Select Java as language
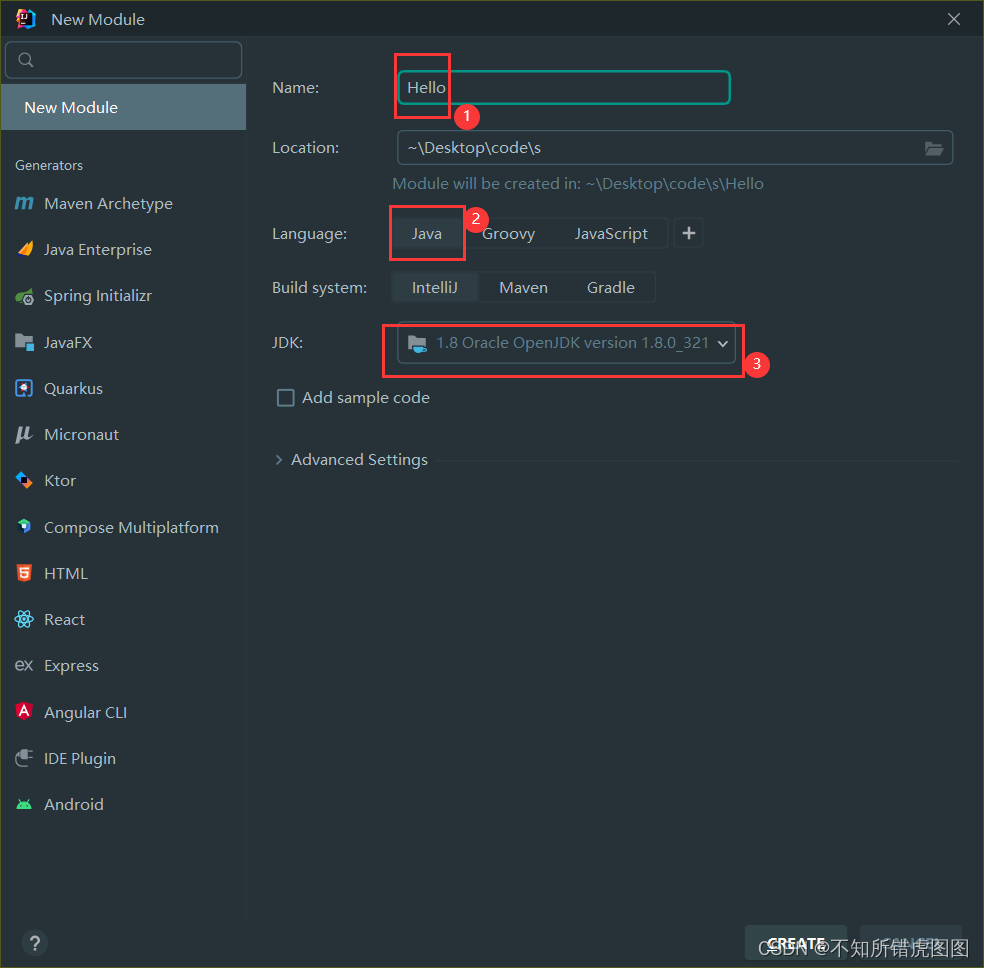The height and width of the screenshot is (968, 984). click(427, 233)
